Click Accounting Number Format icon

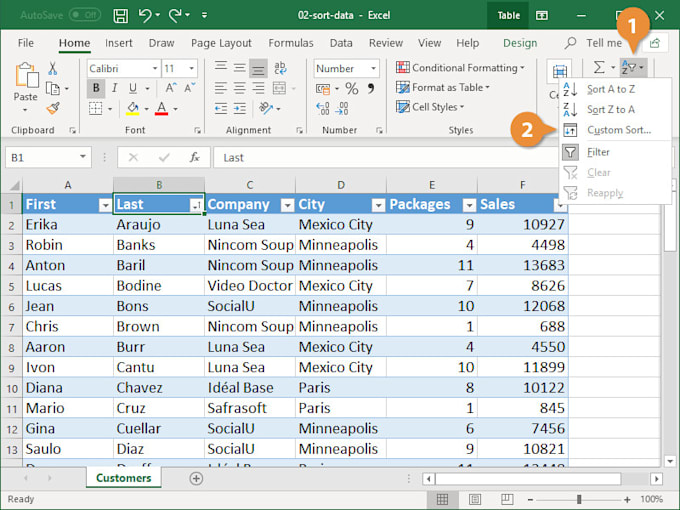323,89
